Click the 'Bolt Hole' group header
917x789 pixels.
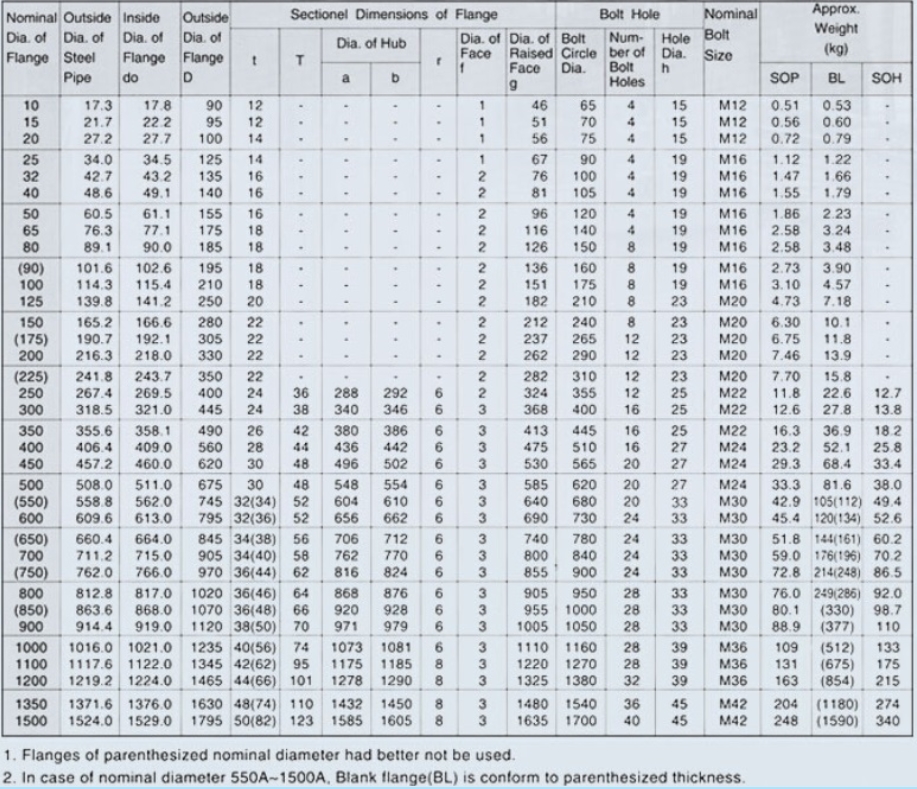(629, 14)
